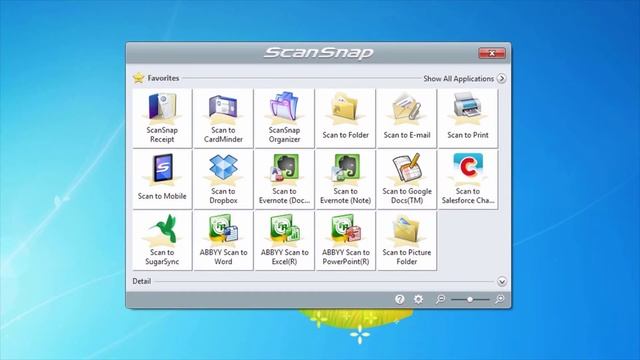Viewport: 640px width, 360px height.
Task: Choose Scan to E-mail
Action: click(x=407, y=118)
